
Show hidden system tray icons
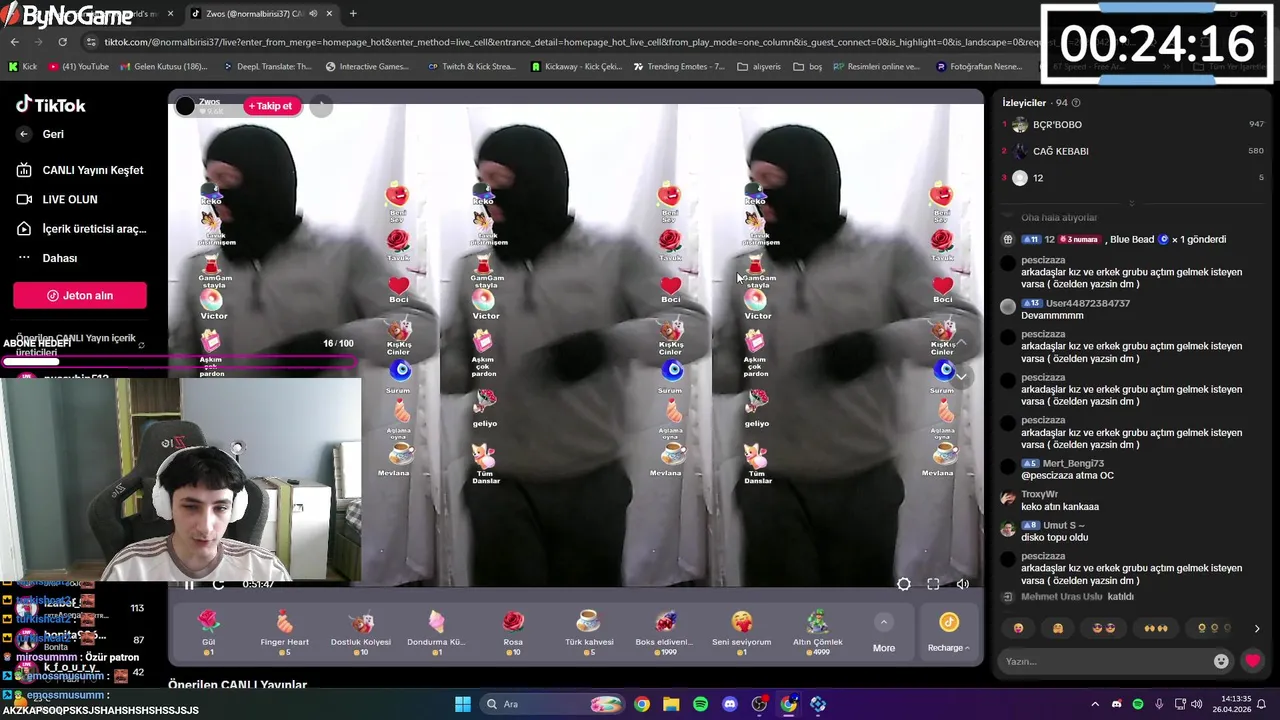[1095, 704]
